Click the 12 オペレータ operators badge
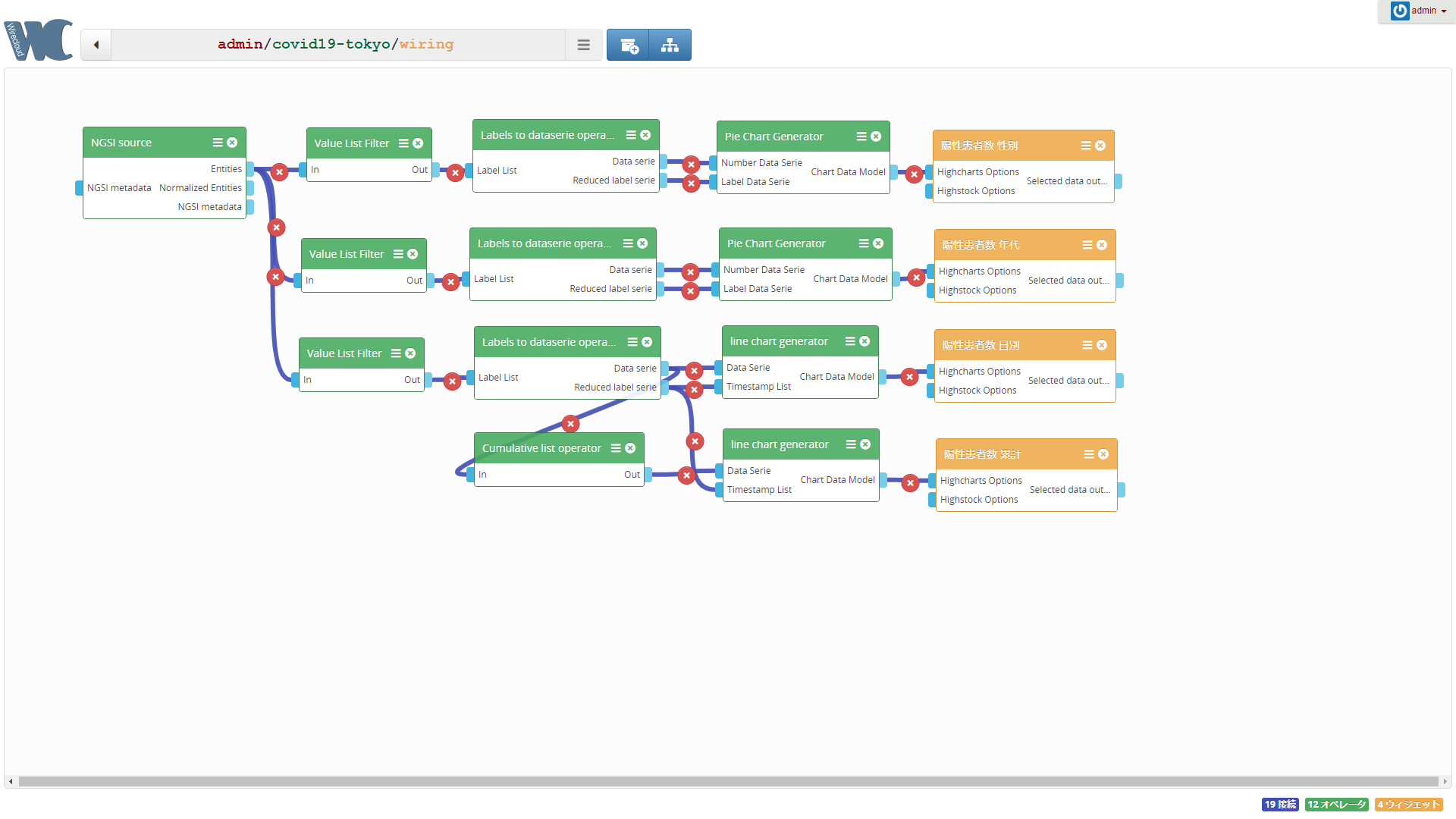This screenshot has height=819, width=1456. 1336,805
